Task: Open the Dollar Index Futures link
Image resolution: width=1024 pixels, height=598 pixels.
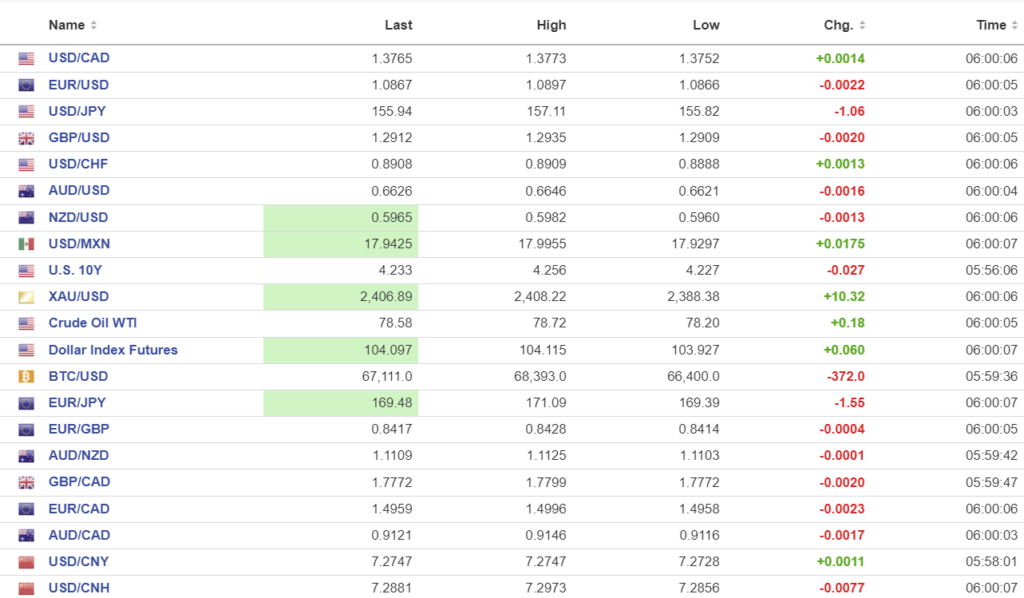Action: [x=113, y=350]
